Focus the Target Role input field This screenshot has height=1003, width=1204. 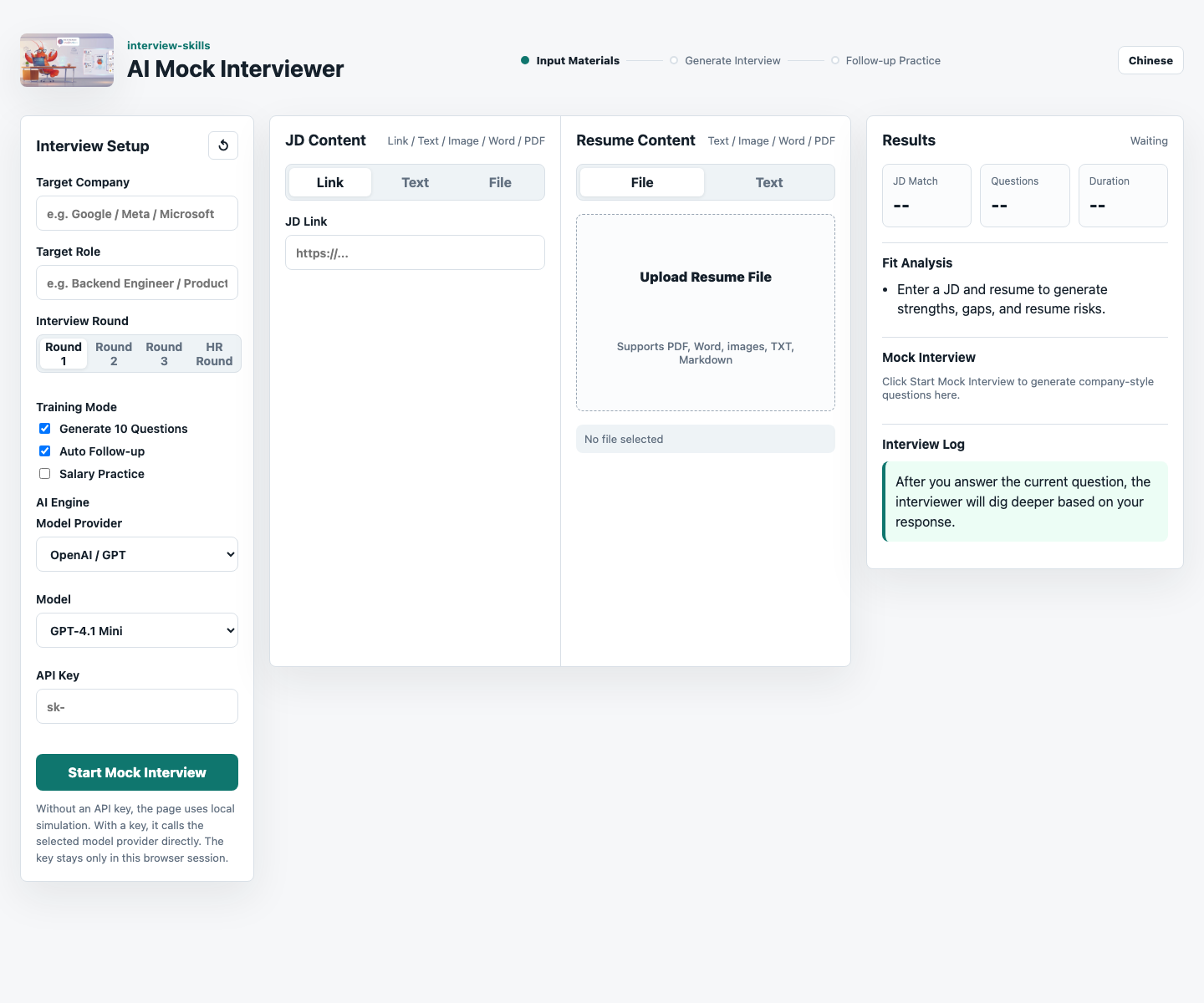(137, 283)
